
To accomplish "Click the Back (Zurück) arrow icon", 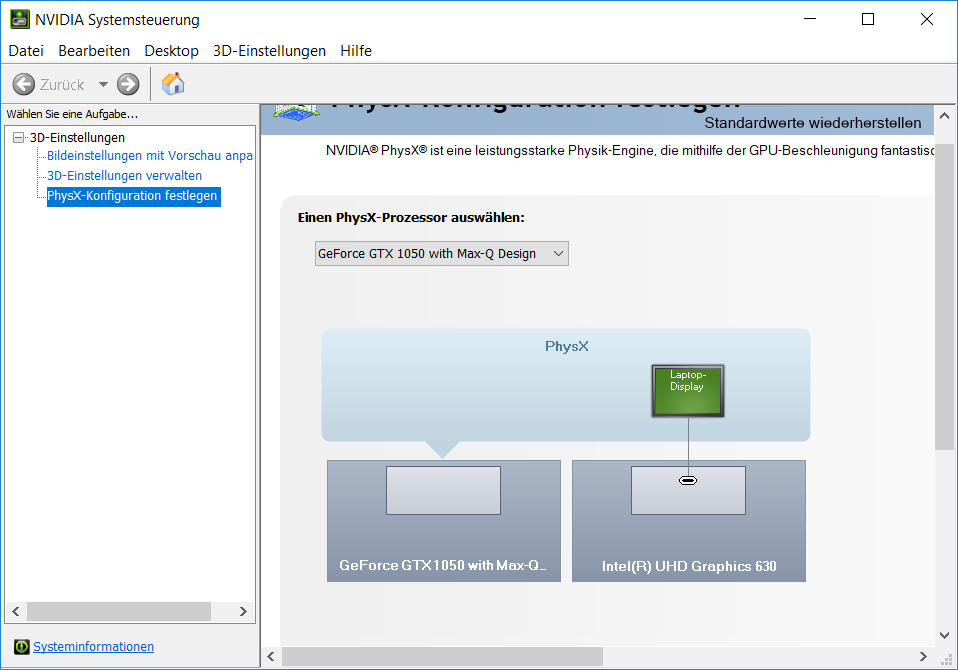I will click(24, 84).
